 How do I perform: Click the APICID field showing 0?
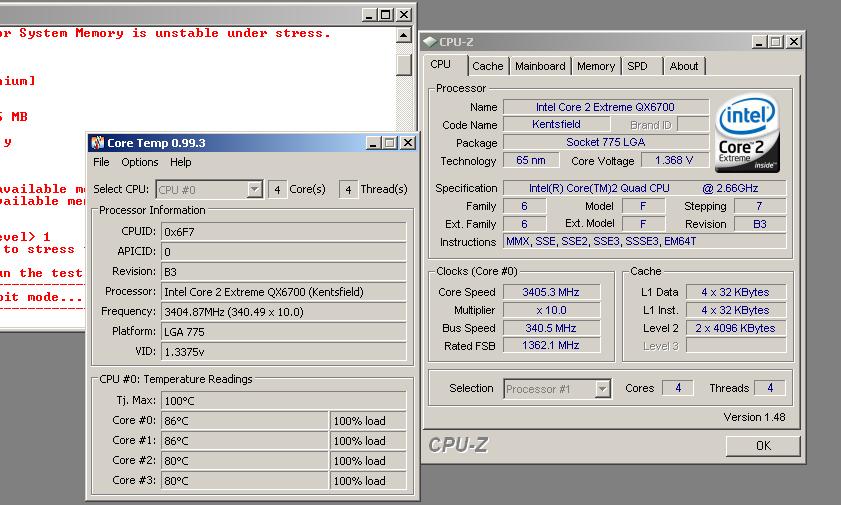point(283,251)
